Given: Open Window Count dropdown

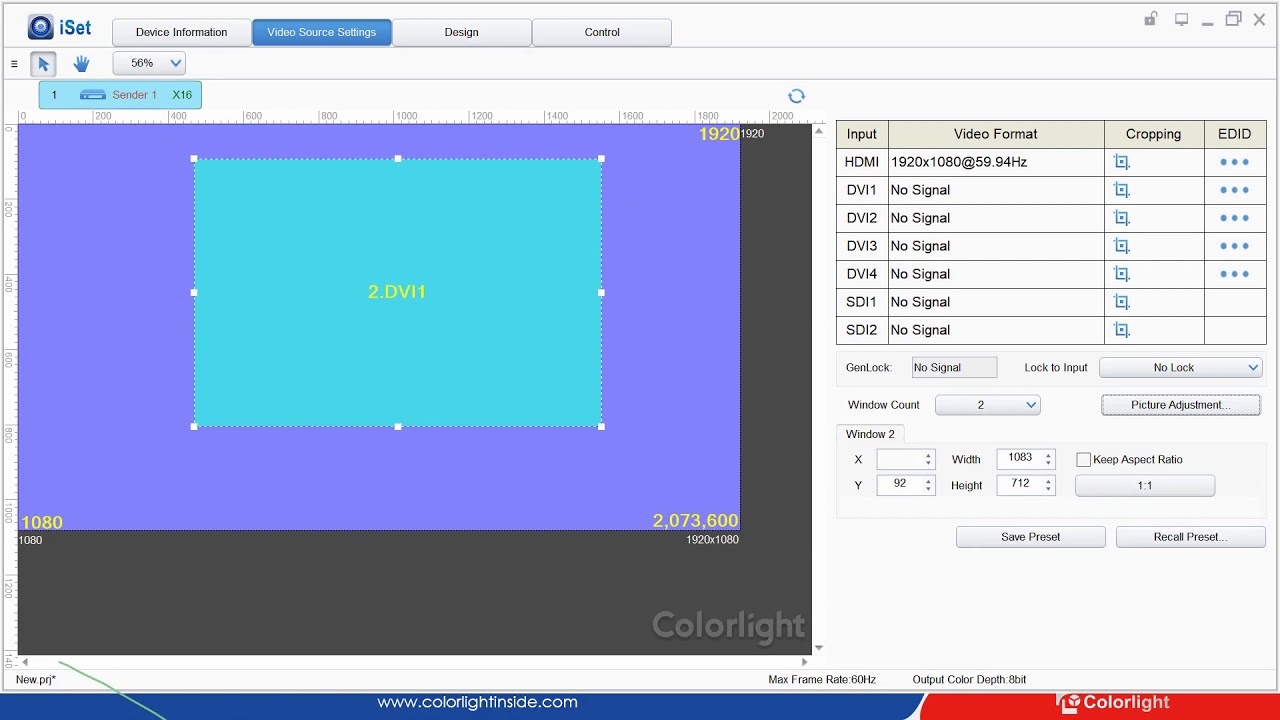Looking at the screenshot, I should 988,405.
